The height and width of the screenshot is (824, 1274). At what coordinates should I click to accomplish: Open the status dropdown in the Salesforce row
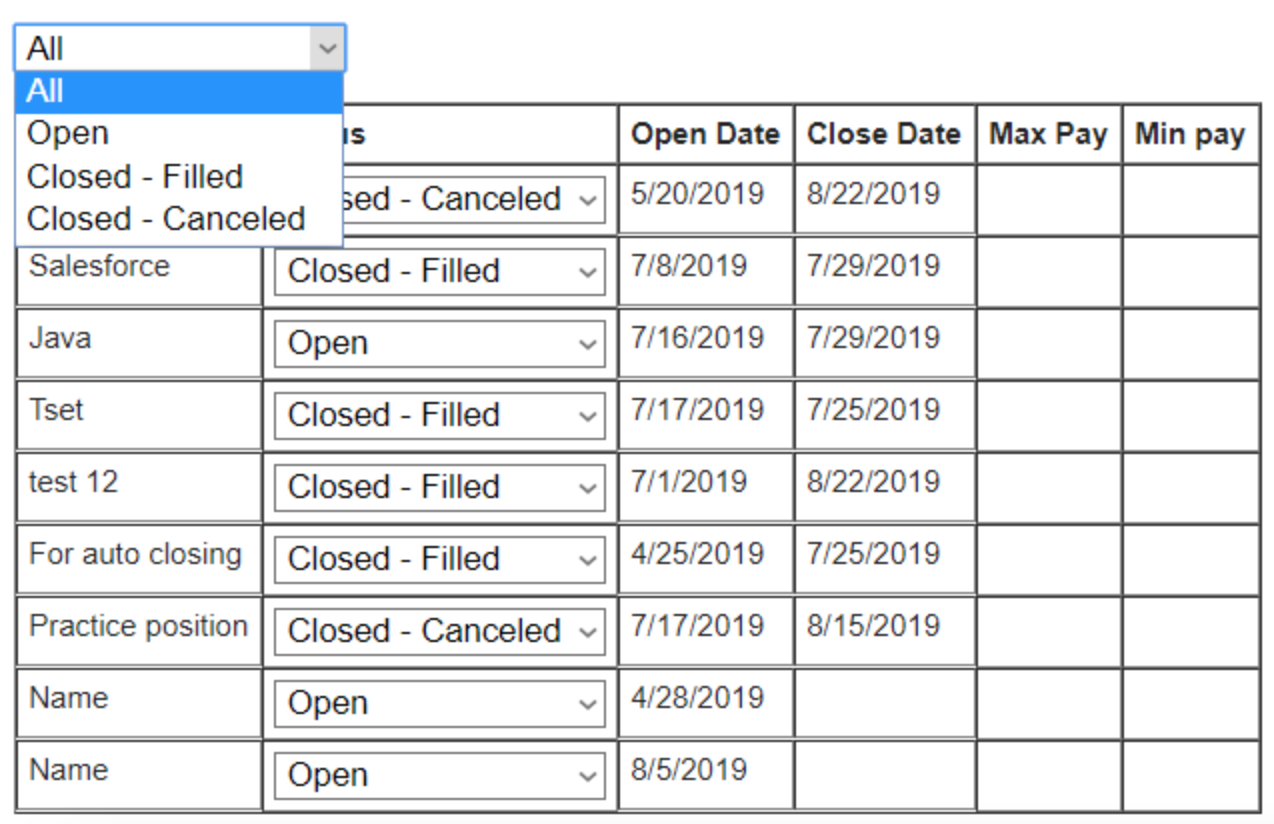point(439,271)
